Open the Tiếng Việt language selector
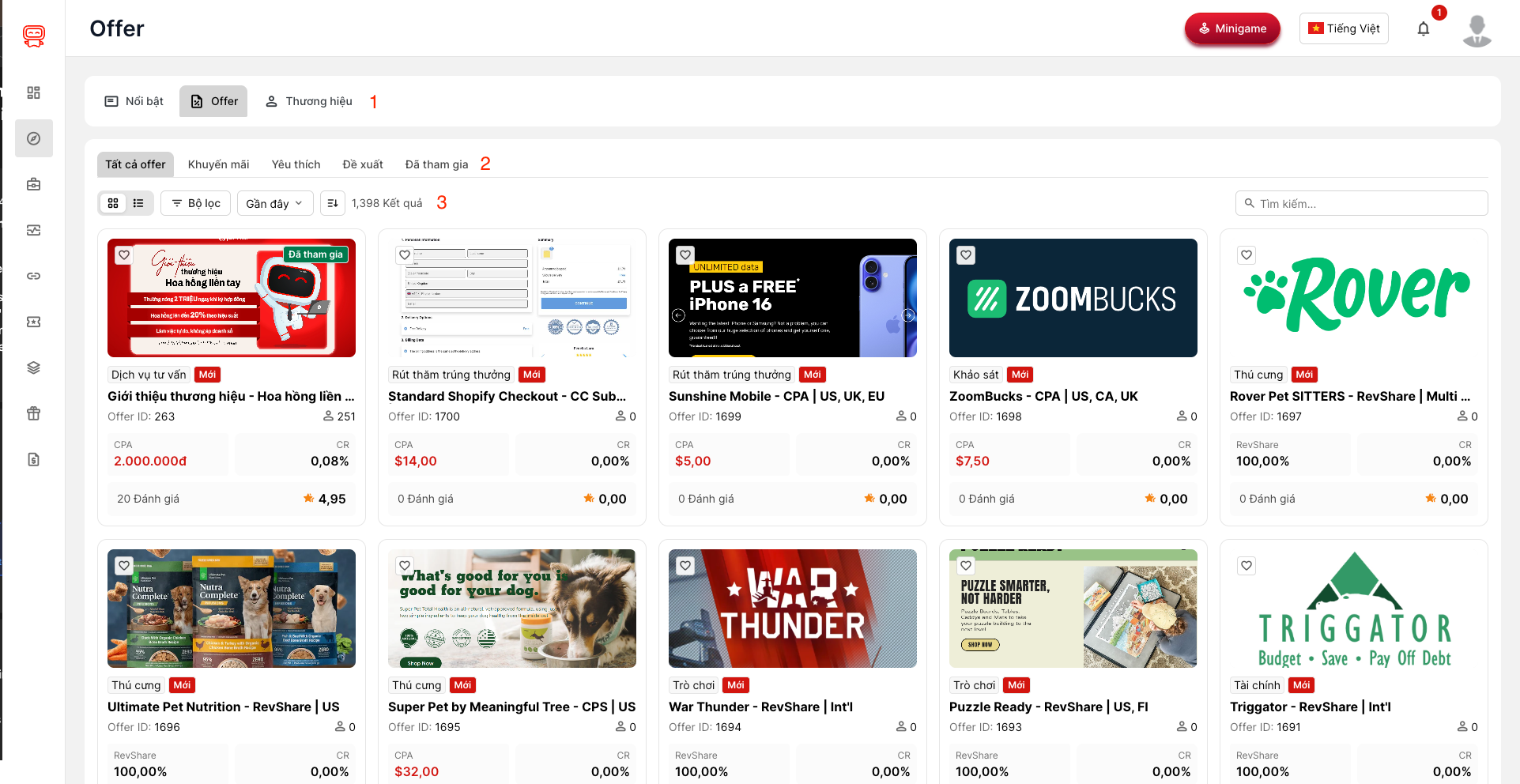1520x784 pixels. 1343,28
